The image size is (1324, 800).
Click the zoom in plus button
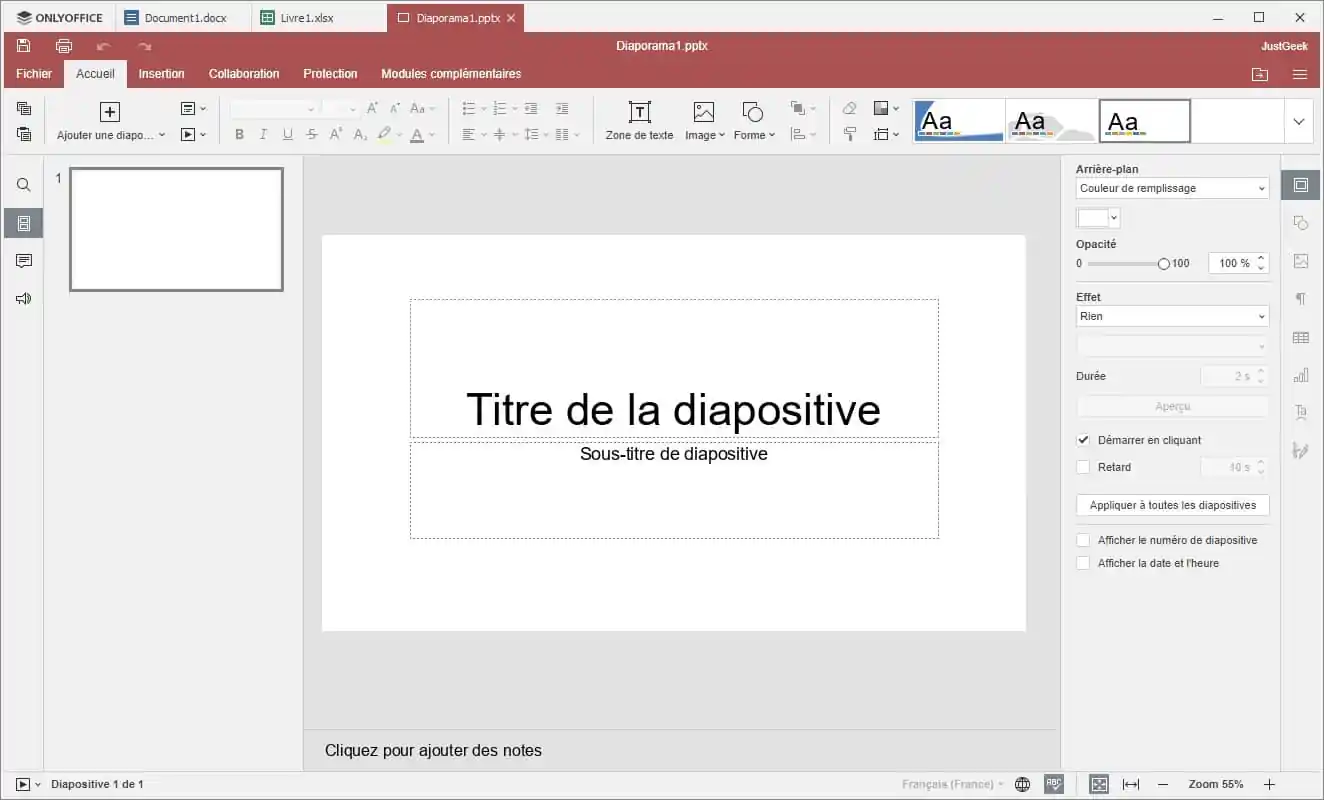(1269, 785)
